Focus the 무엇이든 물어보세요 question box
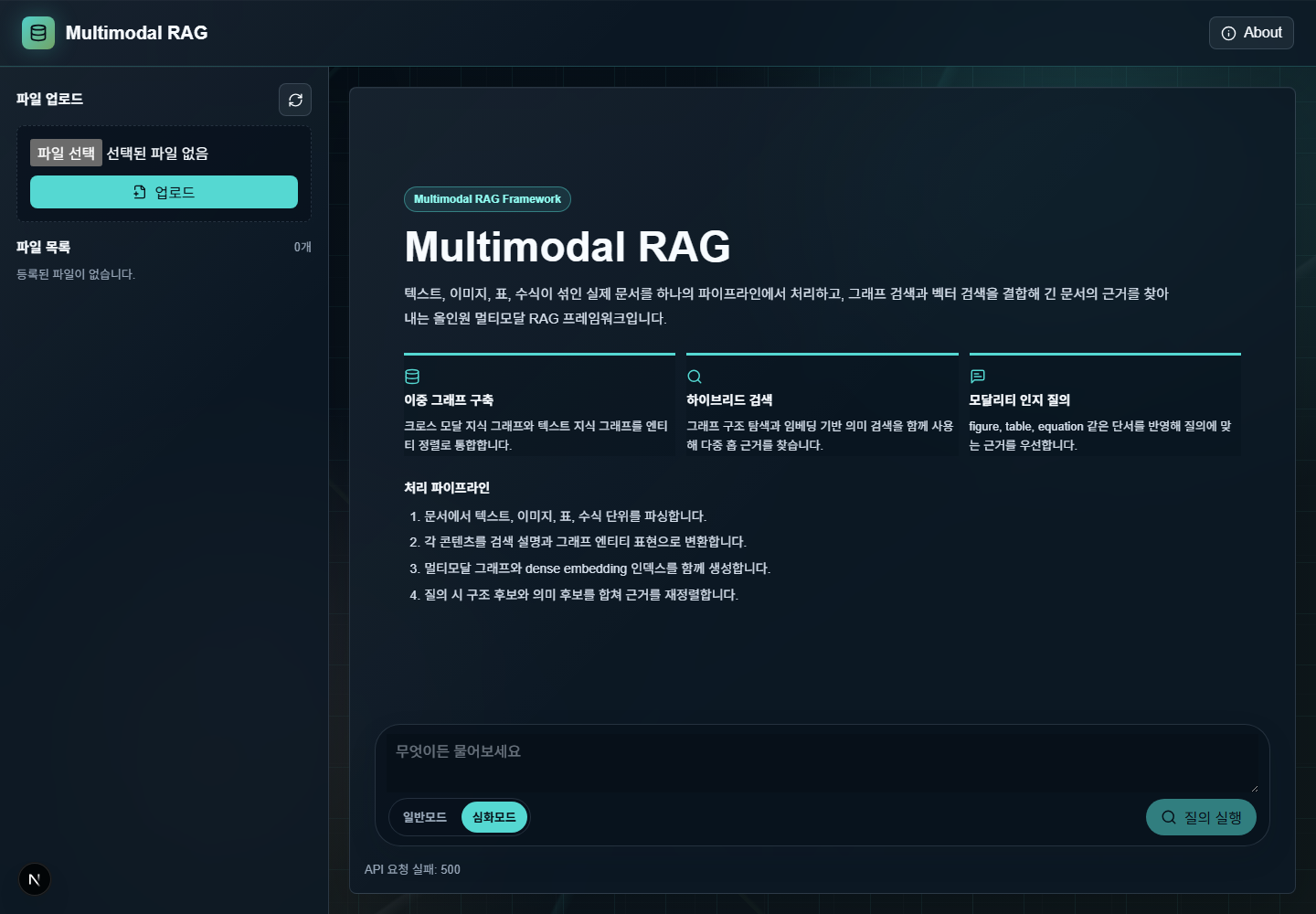 pyautogui.click(x=822, y=763)
